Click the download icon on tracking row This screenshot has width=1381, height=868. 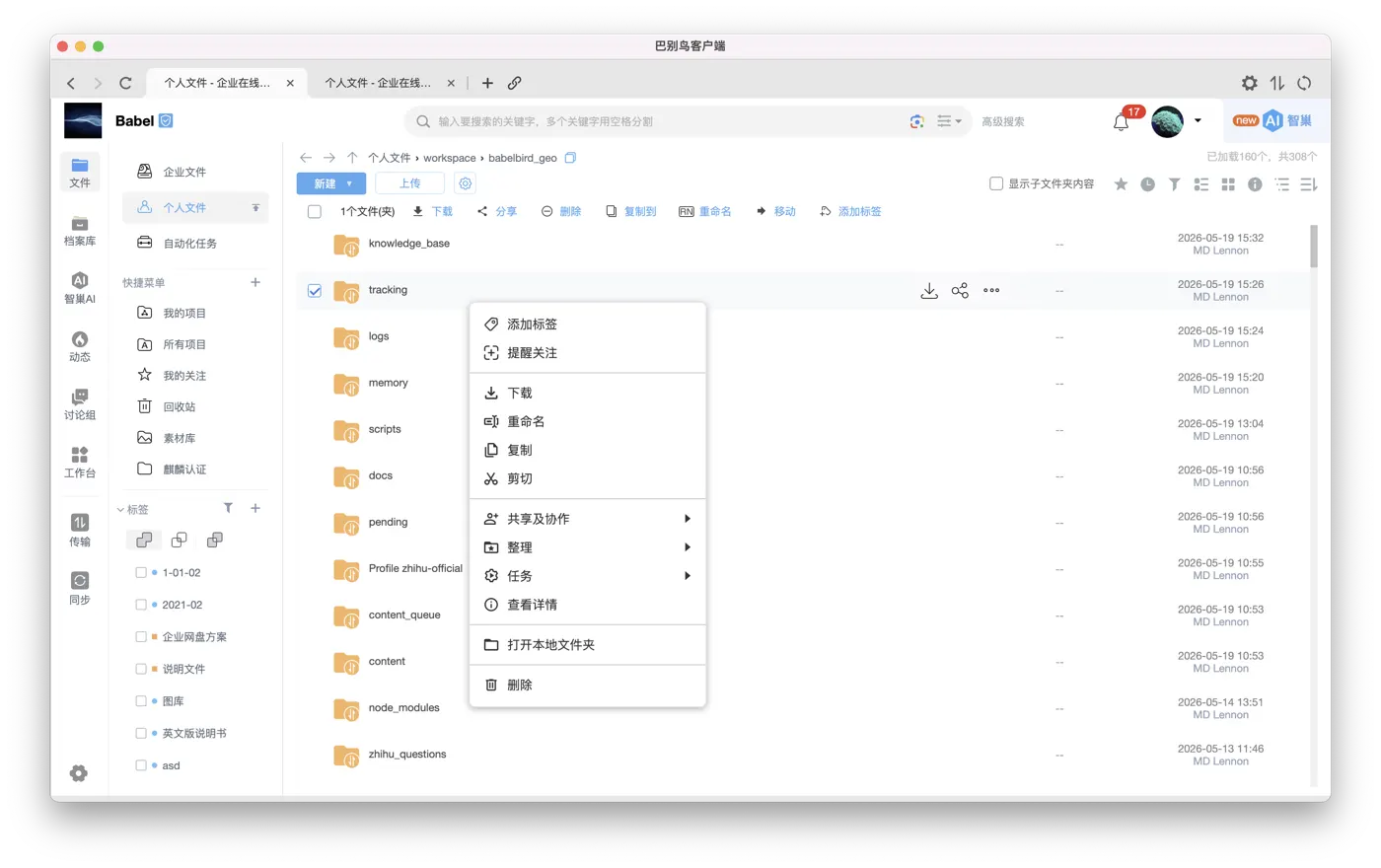coord(929,290)
